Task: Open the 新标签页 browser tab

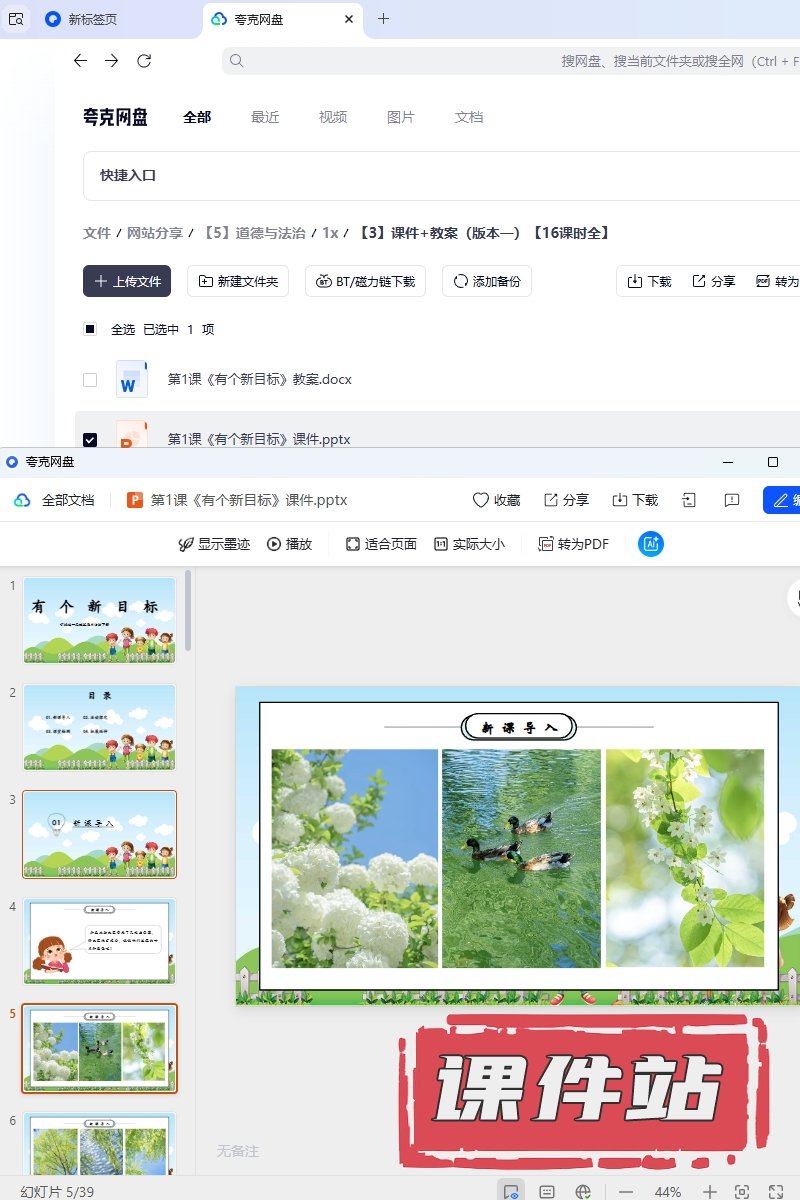Action: click(92, 19)
